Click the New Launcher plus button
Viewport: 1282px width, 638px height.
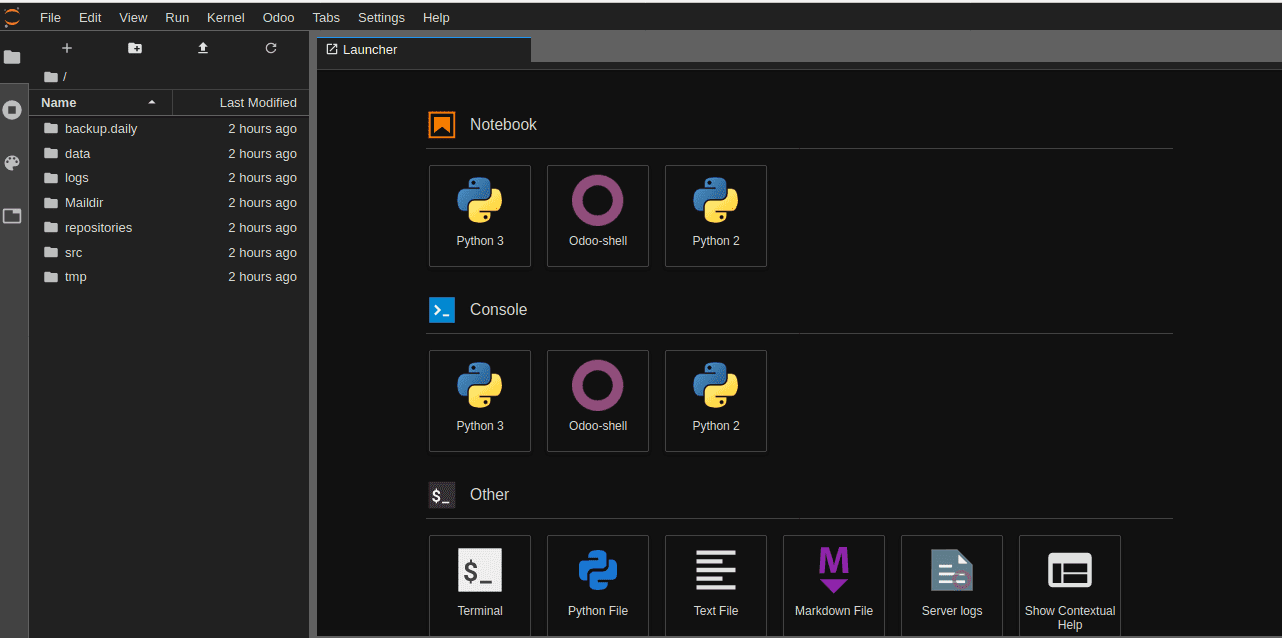point(67,48)
